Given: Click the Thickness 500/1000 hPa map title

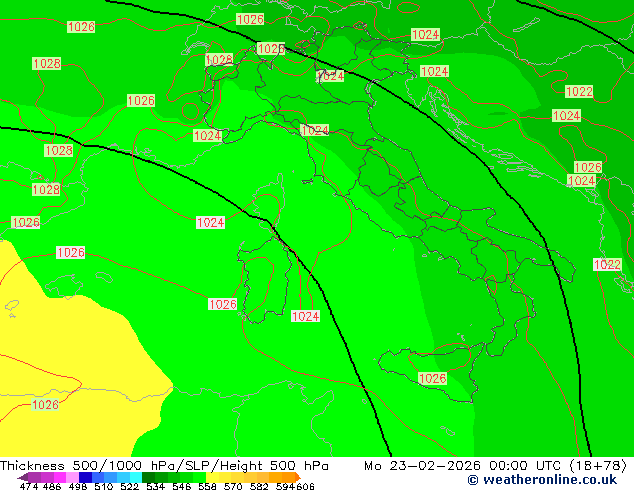Looking at the screenshot, I should [164, 466].
